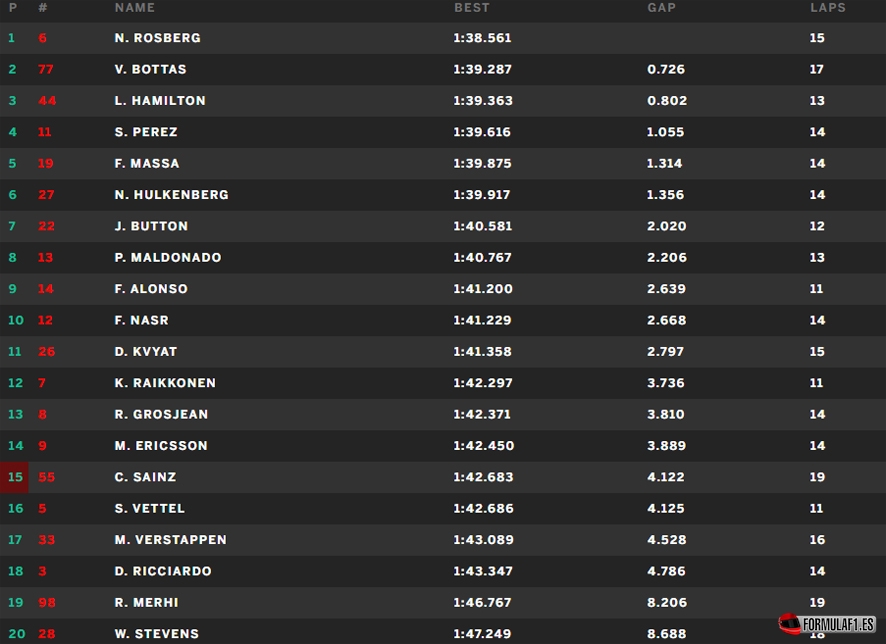The height and width of the screenshot is (644, 886).
Task: Click the LAPS column header
Action: 828,8
